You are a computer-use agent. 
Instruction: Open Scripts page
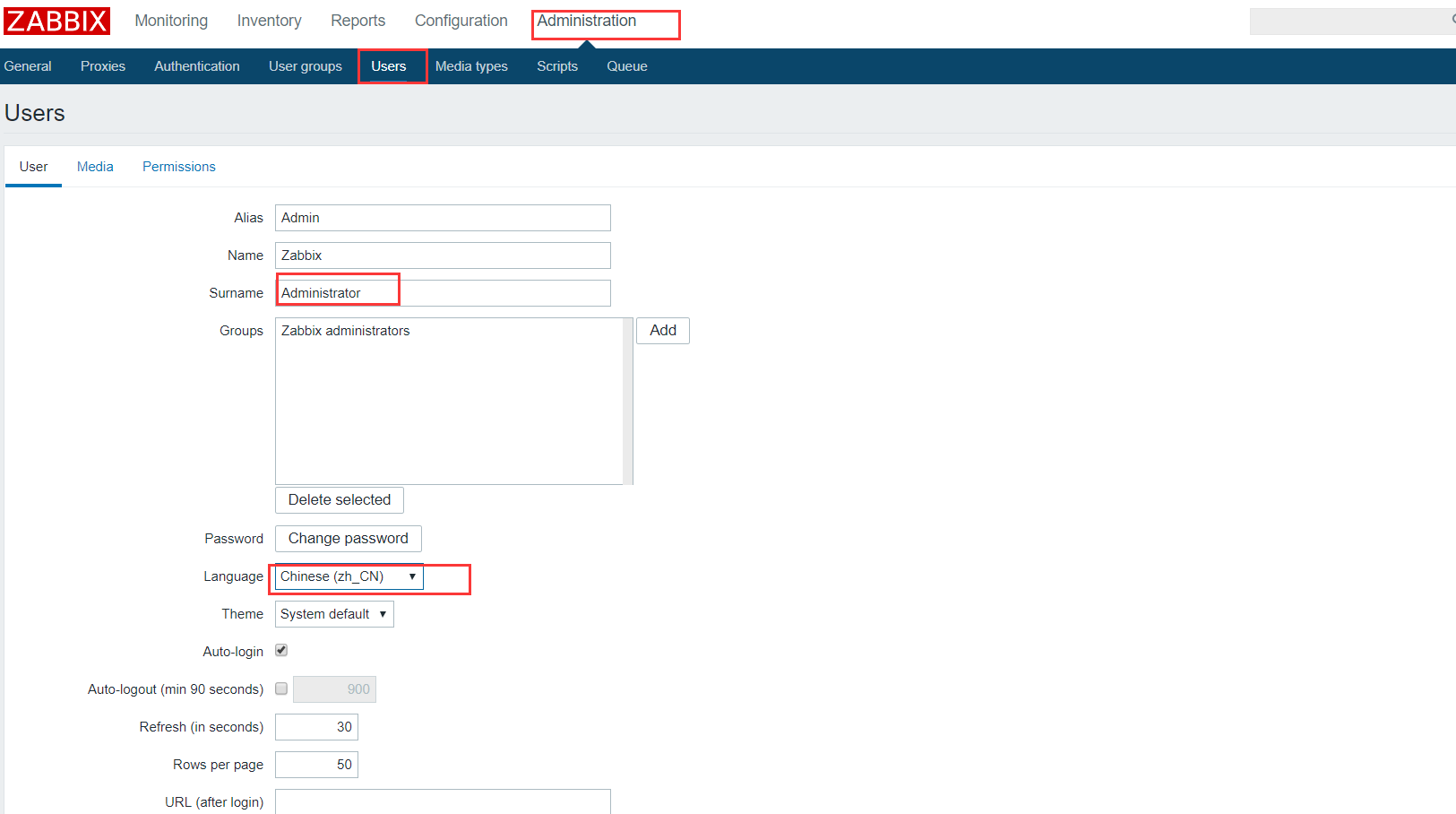(557, 66)
